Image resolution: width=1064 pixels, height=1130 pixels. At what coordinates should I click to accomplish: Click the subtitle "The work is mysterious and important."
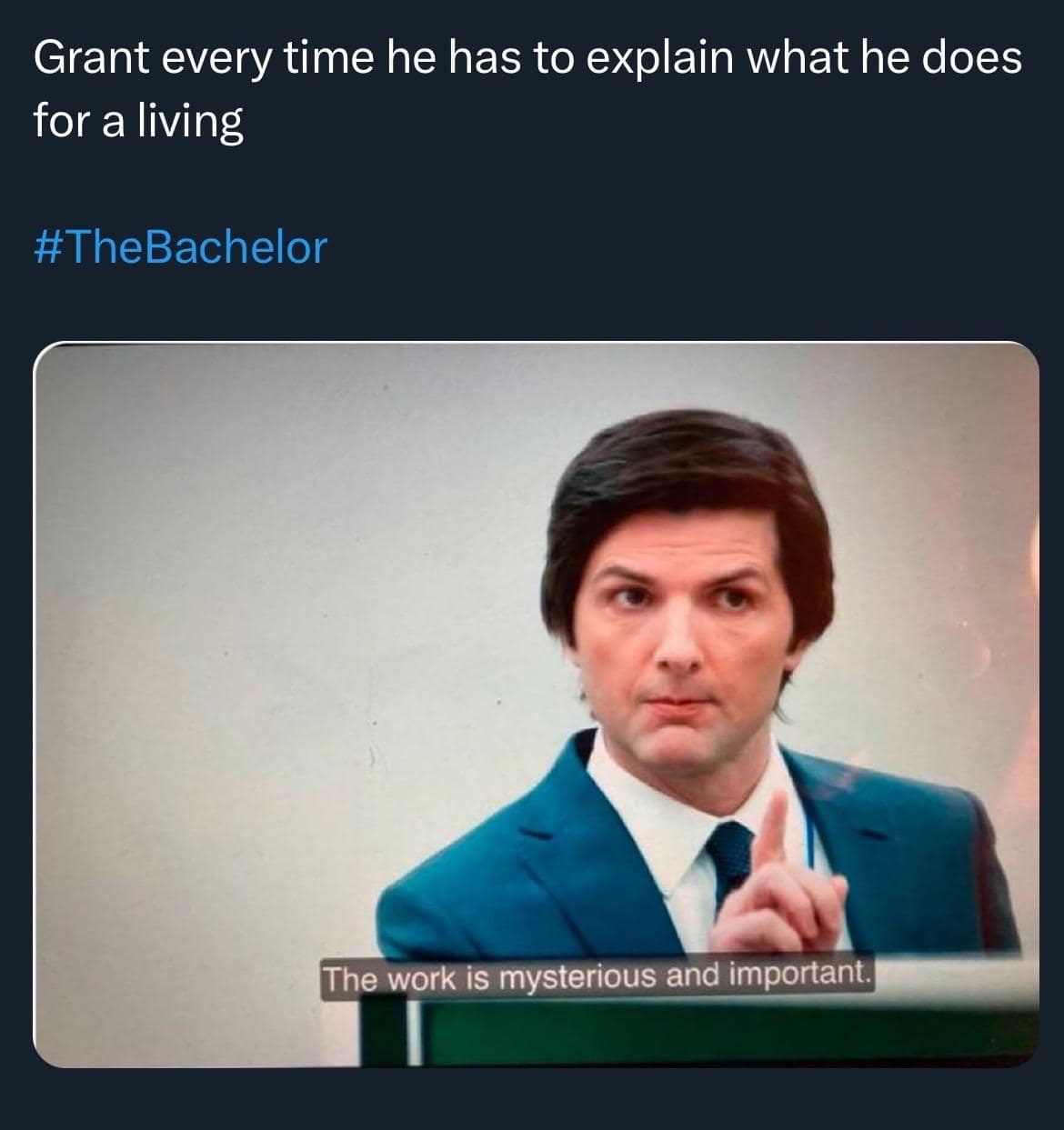click(x=597, y=977)
